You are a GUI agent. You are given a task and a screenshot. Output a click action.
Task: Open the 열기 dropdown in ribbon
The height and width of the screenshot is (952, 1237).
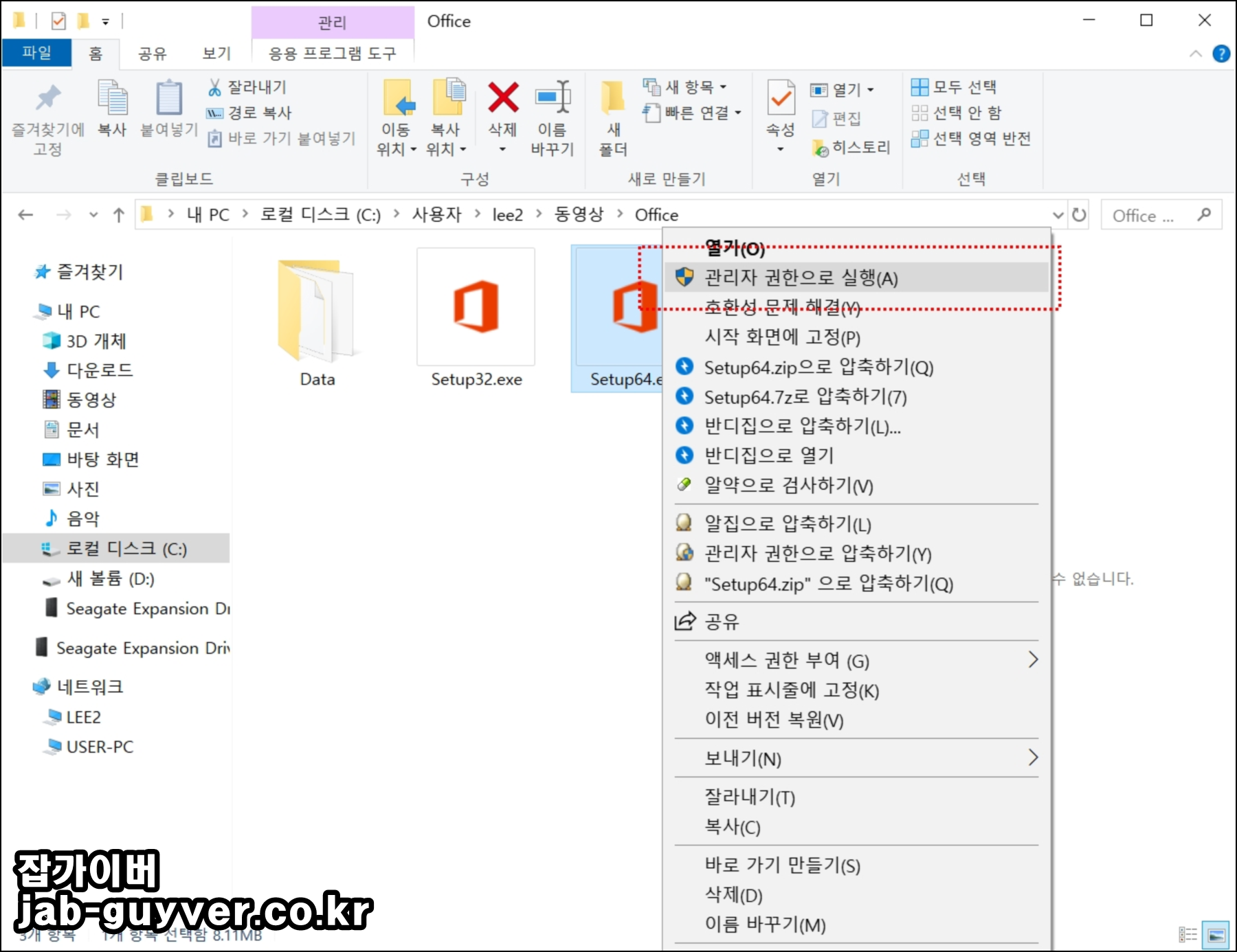pos(843,90)
